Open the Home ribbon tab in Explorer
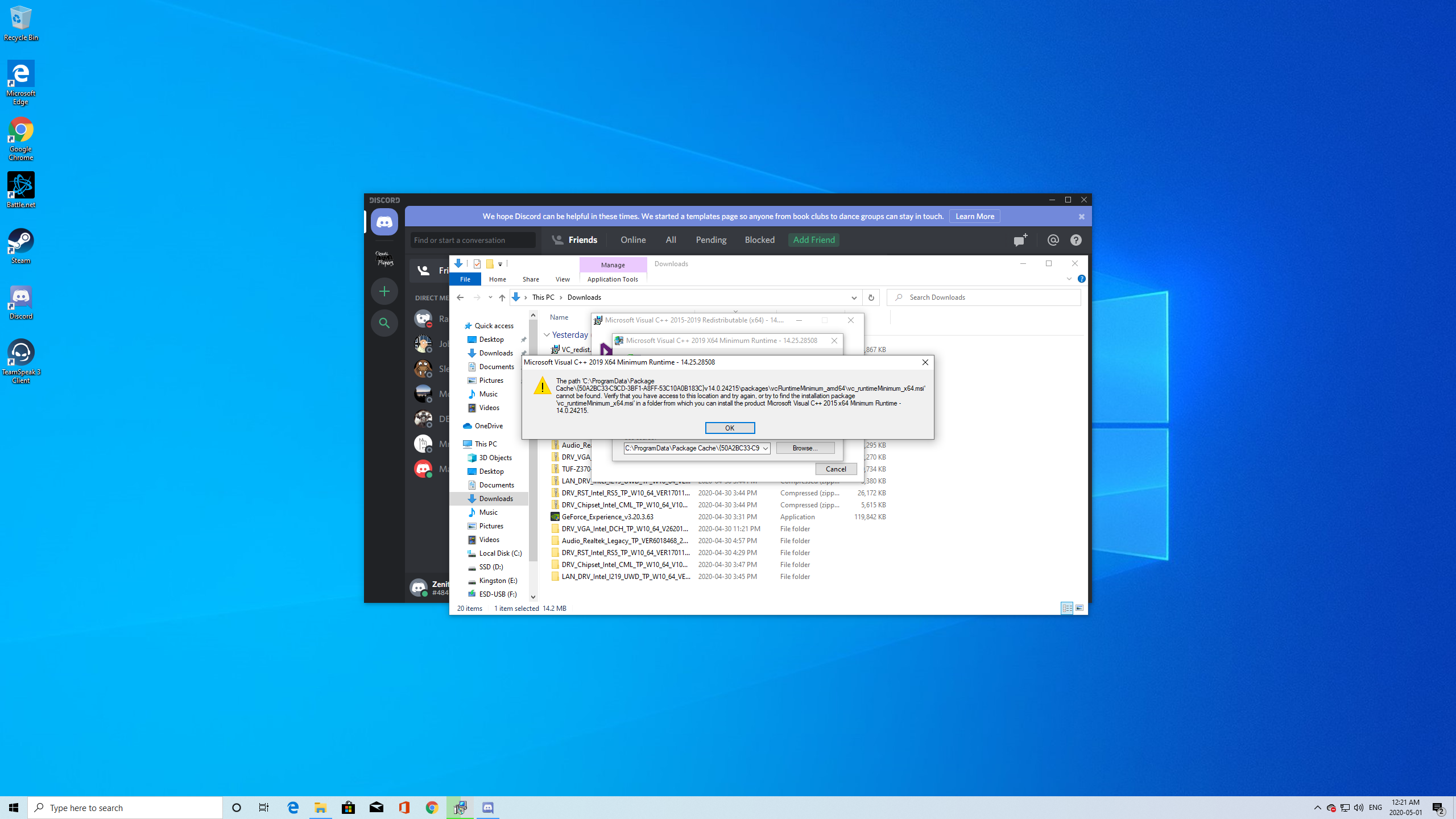The height and width of the screenshot is (819, 1456). pyautogui.click(x=497, y=279)
